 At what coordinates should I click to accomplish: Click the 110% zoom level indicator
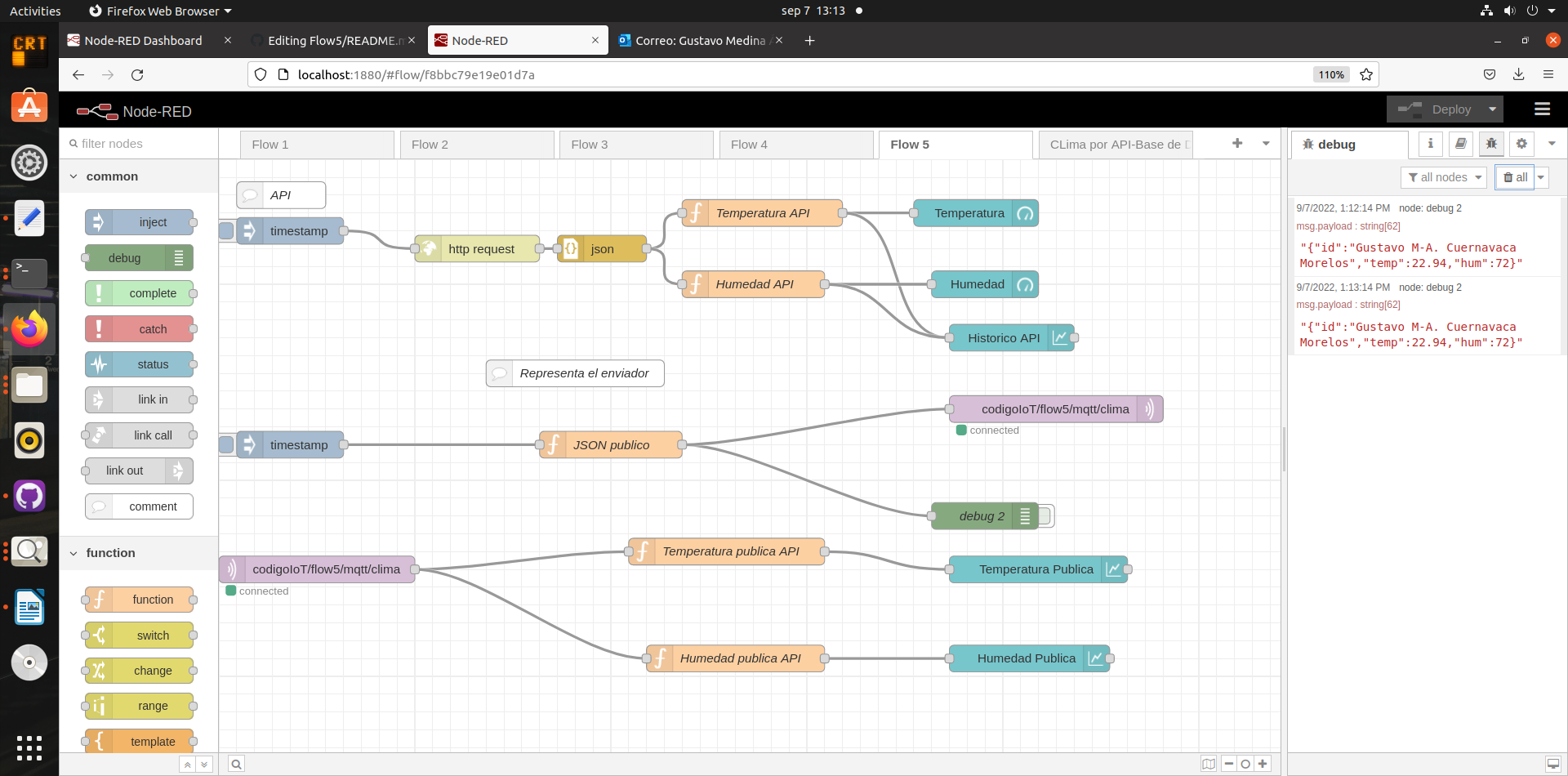[1331, 74]
